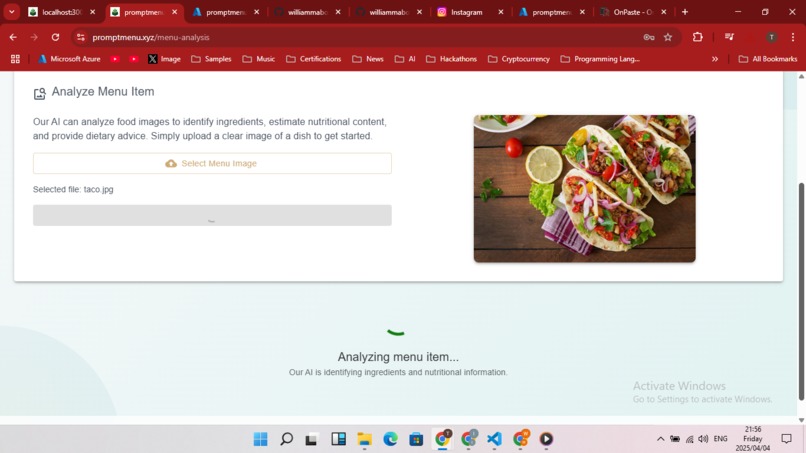Image resolution: width=806 pixels, height=453 pixels.
Task: Open the Microsoft Azure bookmark
Action: click(69, 59)
